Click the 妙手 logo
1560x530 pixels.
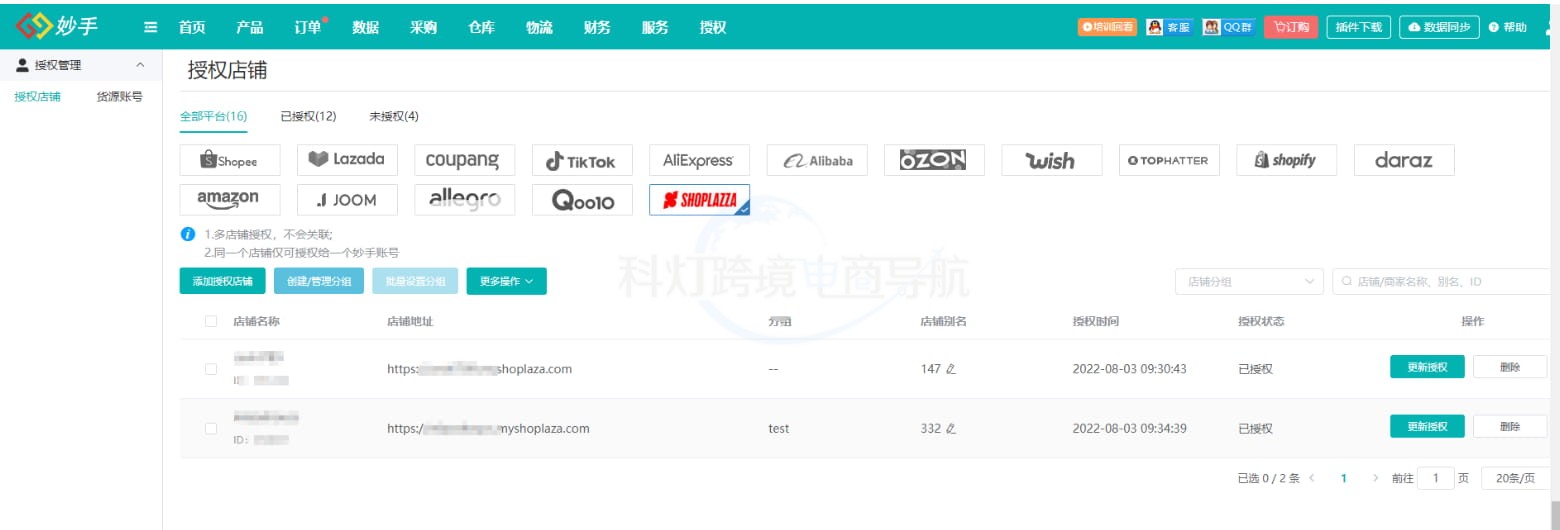click(x=57, y=26)
